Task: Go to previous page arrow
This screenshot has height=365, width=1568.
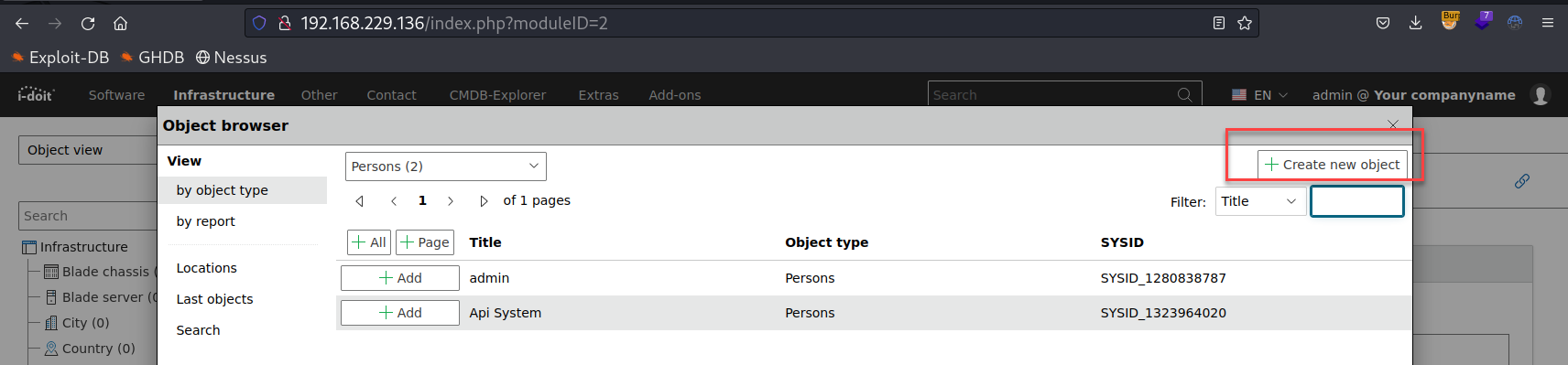Action: [394, 201]
